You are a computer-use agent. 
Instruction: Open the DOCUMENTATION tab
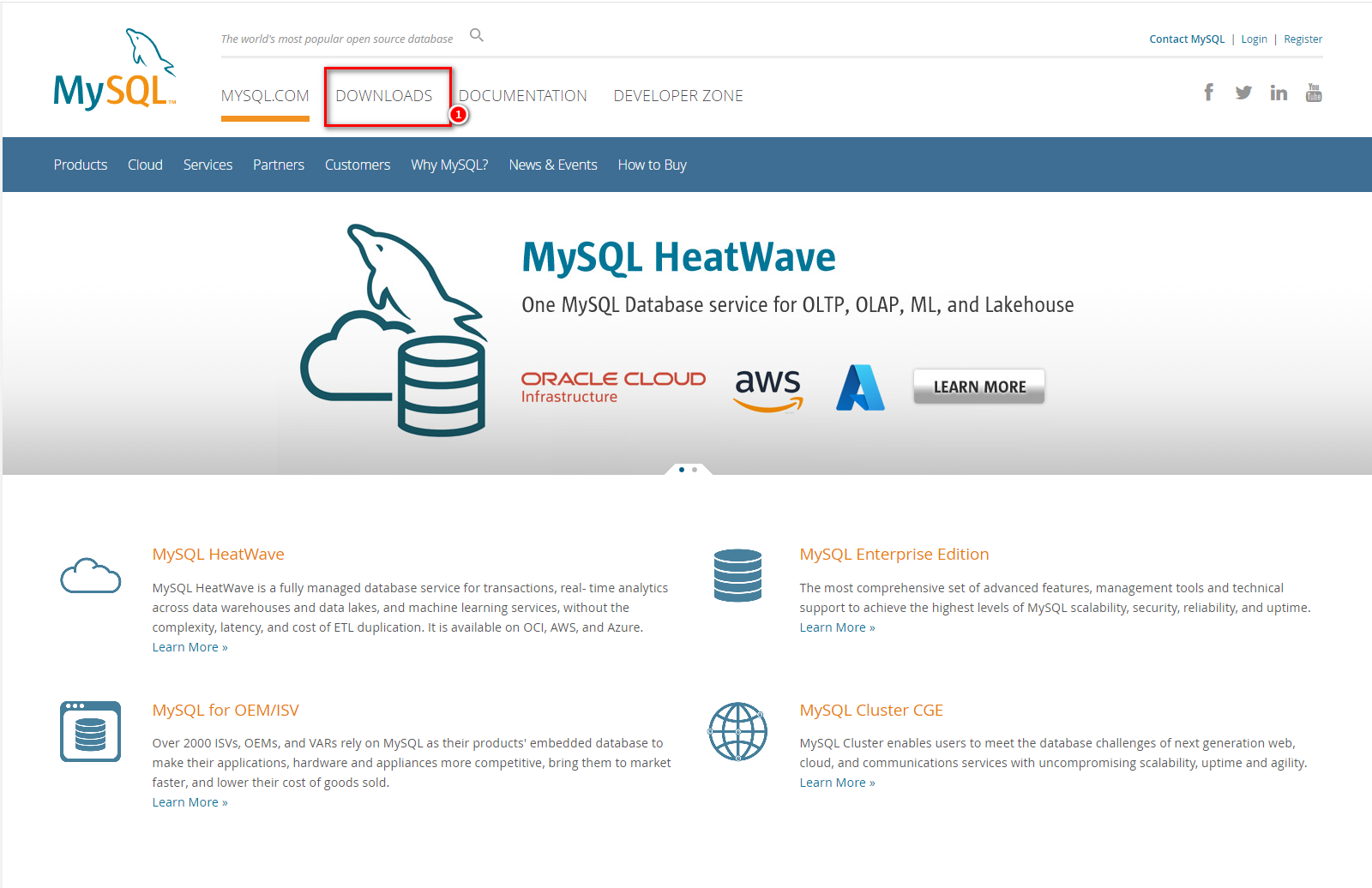(x=523, y=96)
